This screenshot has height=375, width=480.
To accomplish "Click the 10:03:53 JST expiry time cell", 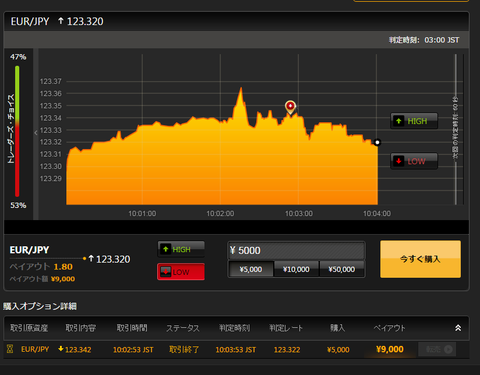I will pyautogui.click(x=236, y=349).
